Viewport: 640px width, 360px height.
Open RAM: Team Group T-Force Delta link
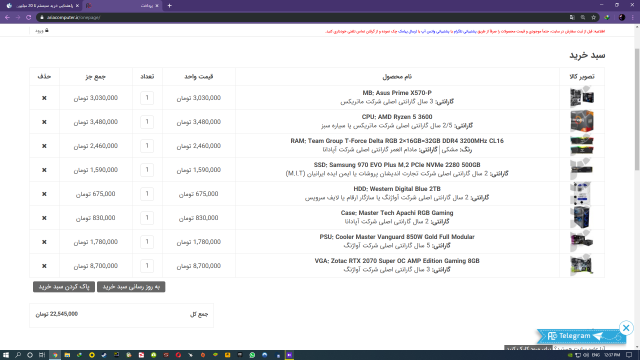pos(397,141)
